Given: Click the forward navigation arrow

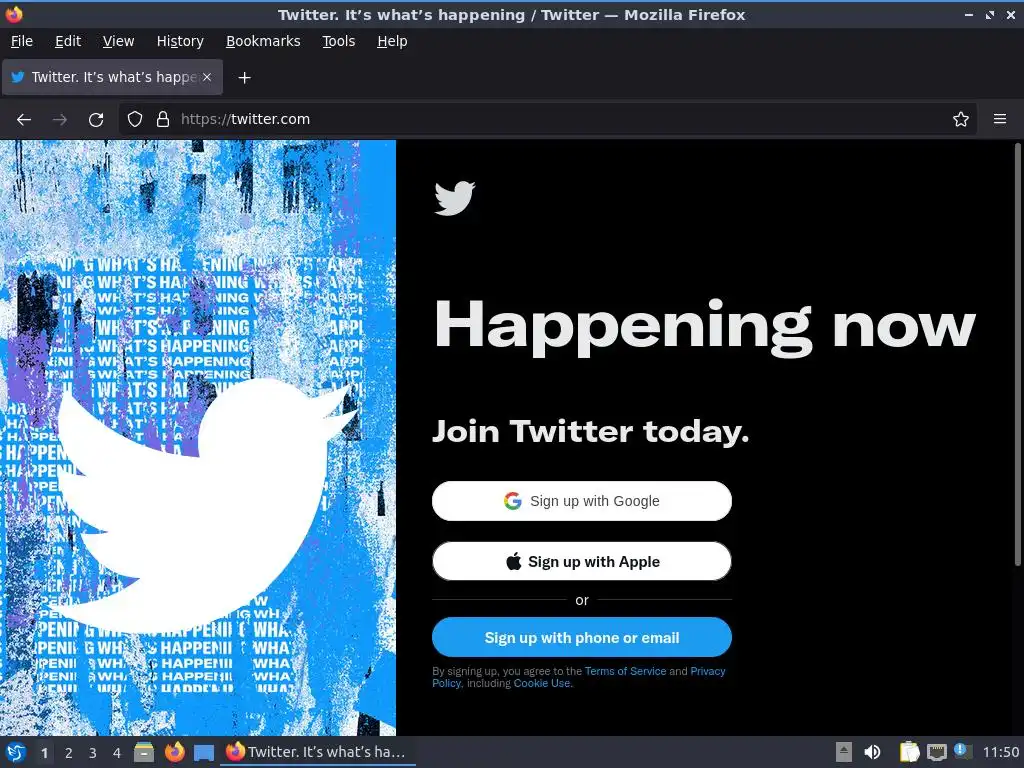Looking at the screenshot, I should pos(59,120).
